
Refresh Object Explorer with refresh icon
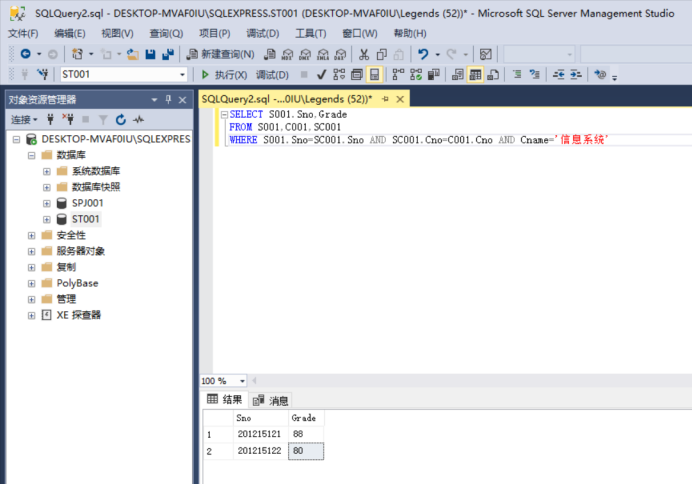pos(120,120)
